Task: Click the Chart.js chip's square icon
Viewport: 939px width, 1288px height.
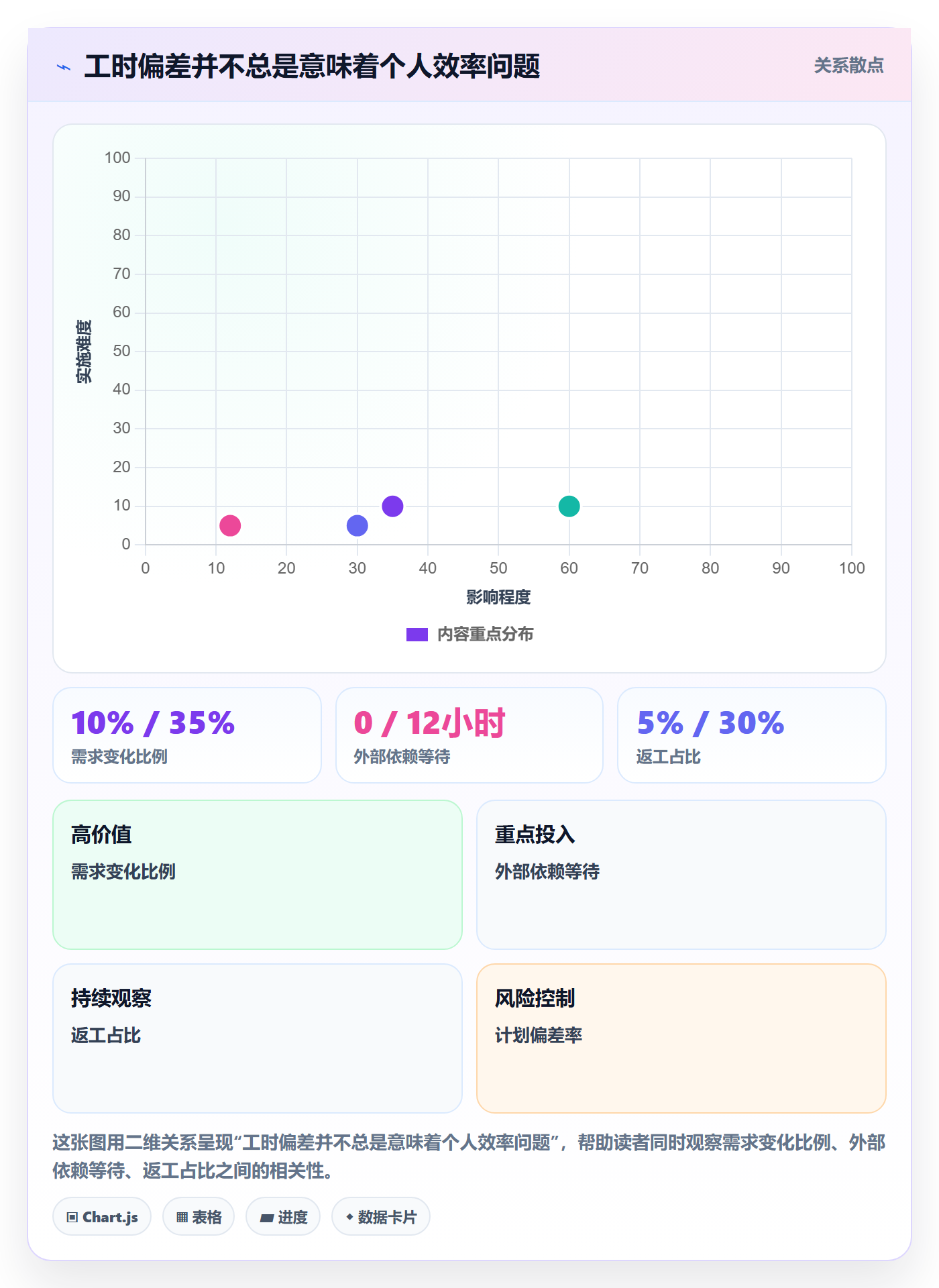Action: coord(72,1218)
